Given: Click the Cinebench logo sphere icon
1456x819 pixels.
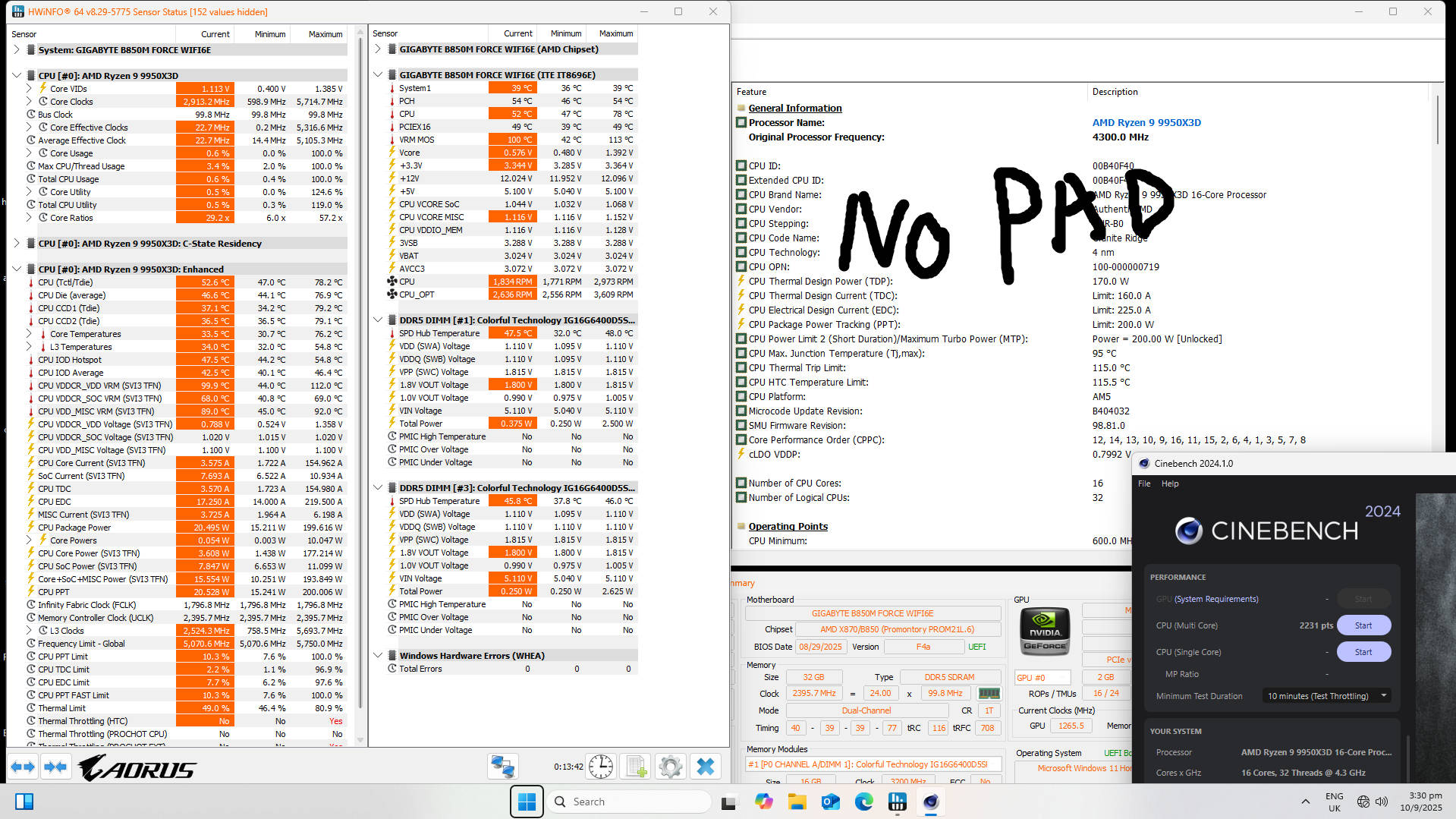Looking at the screenshot, I should (x=1188, y=531).
